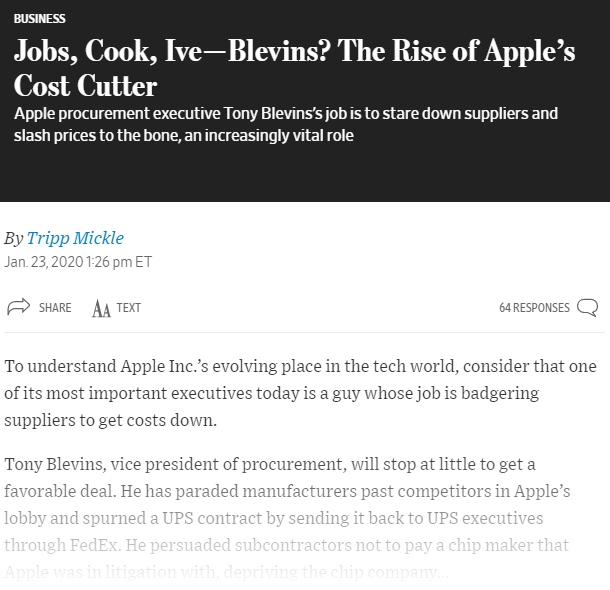Viewport: 610px width, 590px height.
Task: Click the TEXT label to resize text
Action: [x=128, y=307]
